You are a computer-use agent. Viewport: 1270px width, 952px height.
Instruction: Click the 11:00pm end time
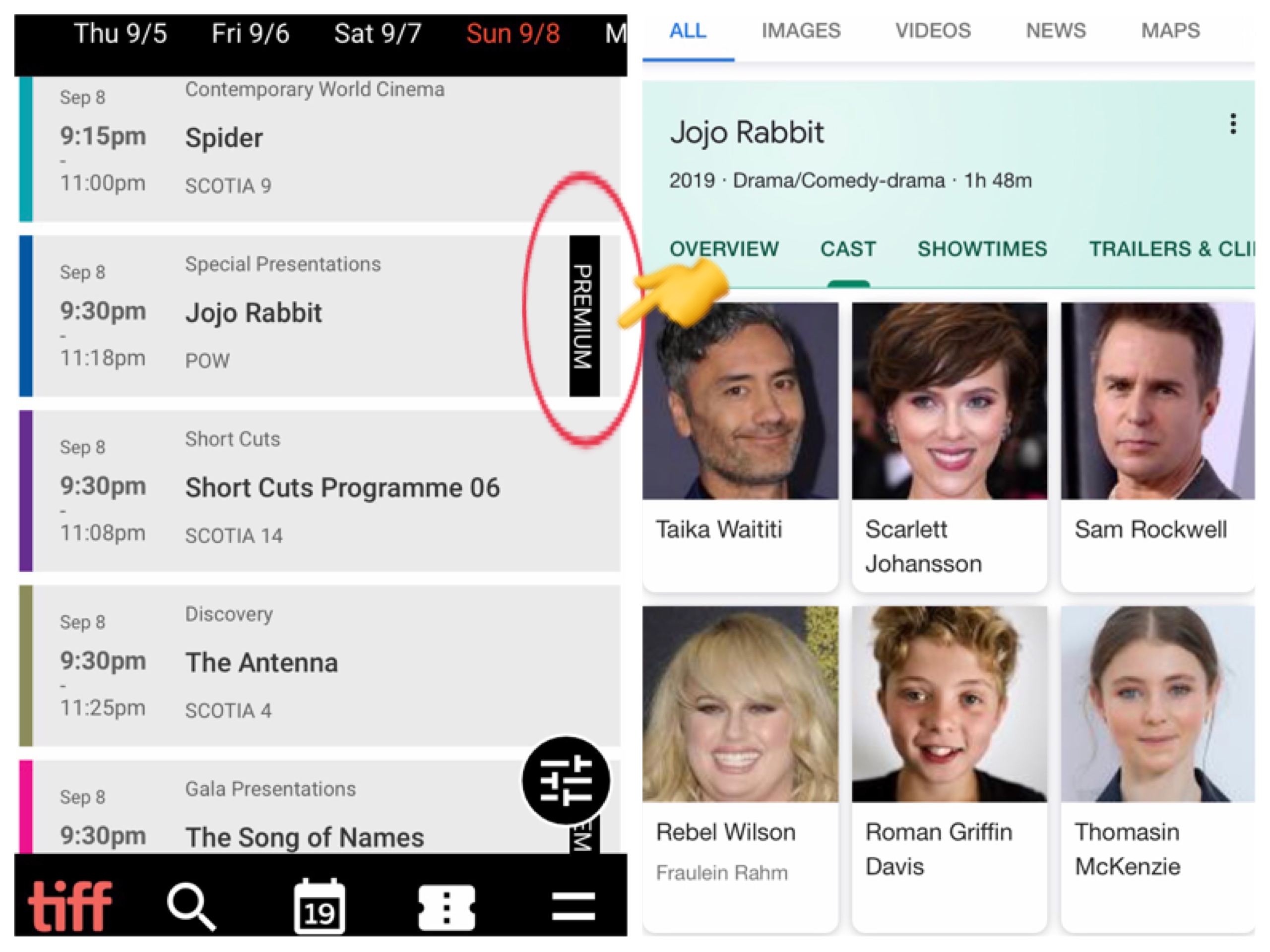(103, 183)
